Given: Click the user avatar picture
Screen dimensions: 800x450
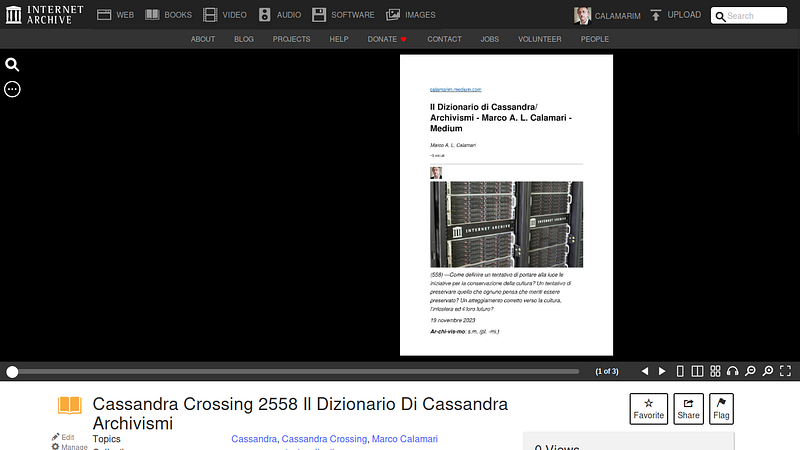Looking at the screenshot, I should [582, 16].
